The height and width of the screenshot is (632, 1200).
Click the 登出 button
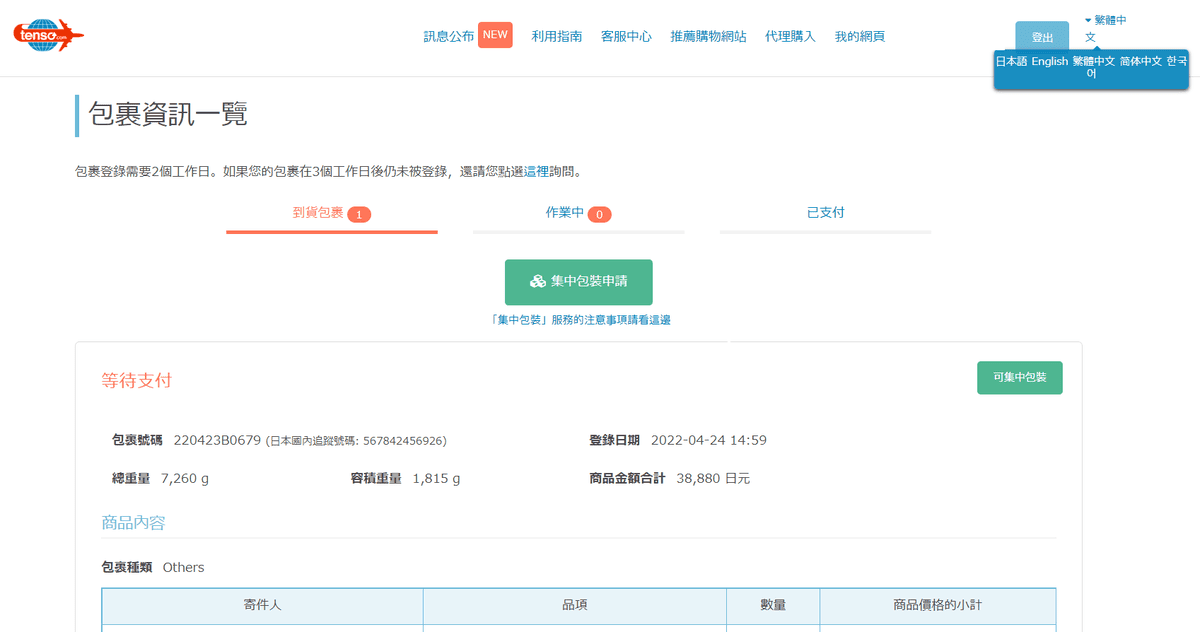pyautogui.click(x=1042, y=36)
